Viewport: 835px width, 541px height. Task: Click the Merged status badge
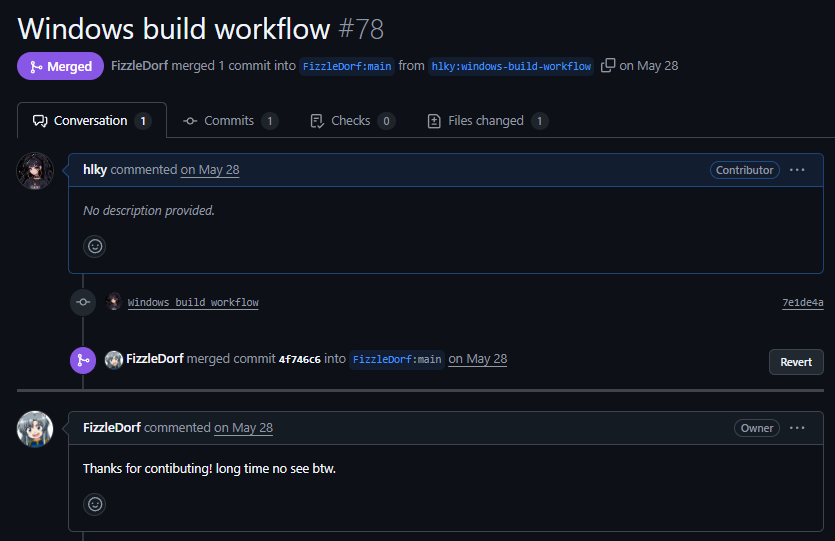tap(60, 66)
